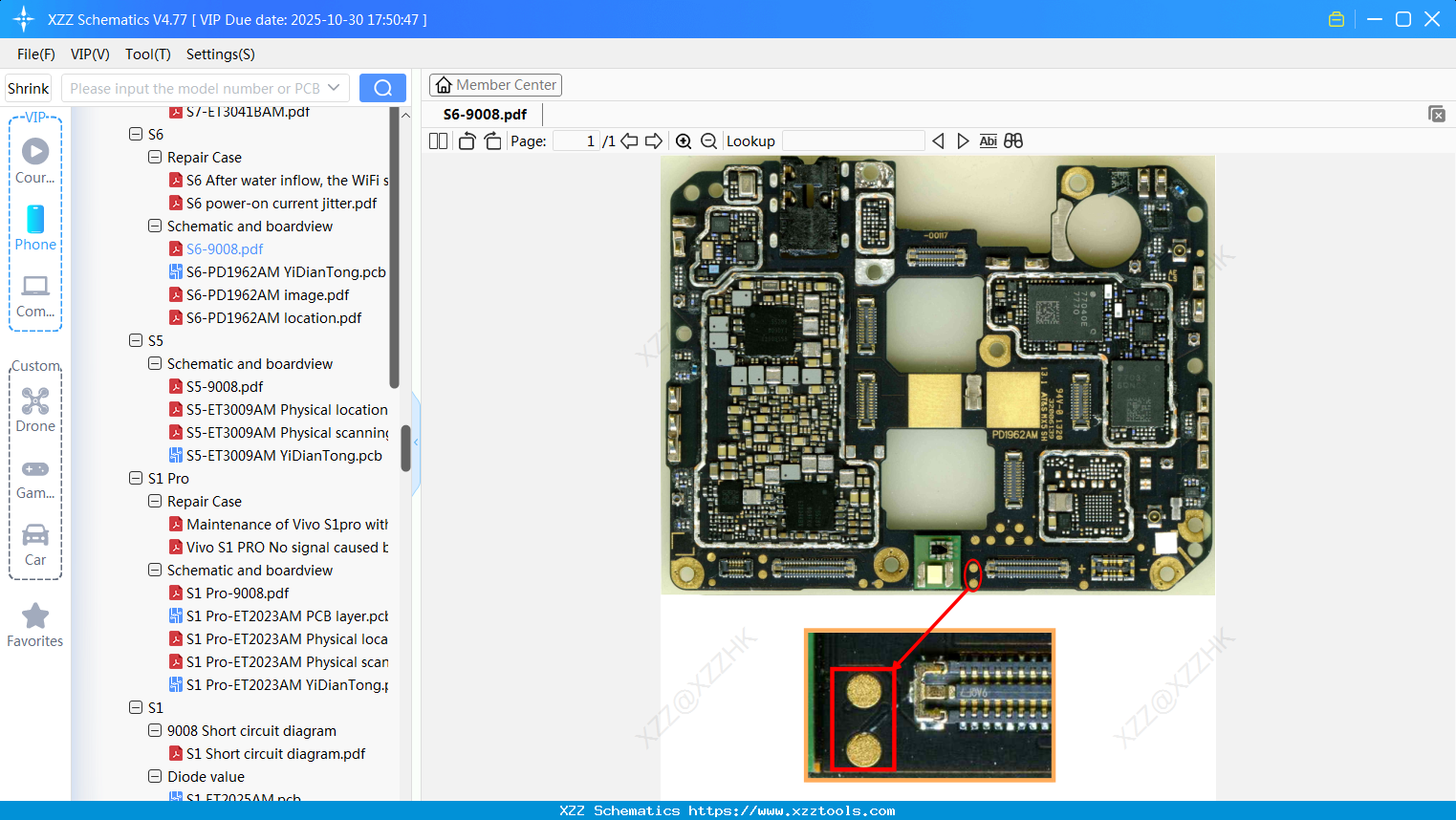Open the VIP(V) menu
Screen dimensions: 1456x820
click(x=90, y=54)
